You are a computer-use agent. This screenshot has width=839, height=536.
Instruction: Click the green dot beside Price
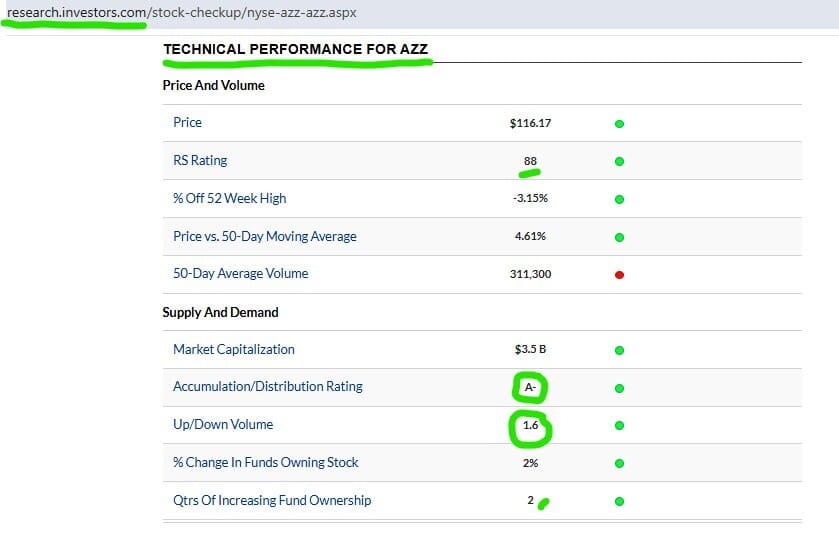point(619,124)
